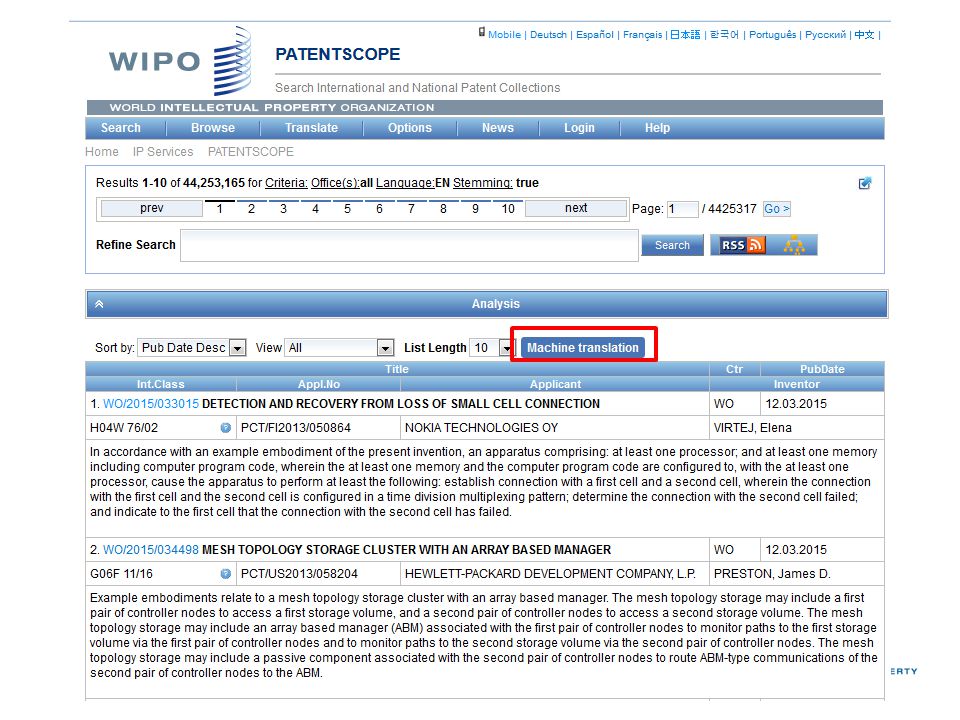
Task: Click the Go > button
Action: (776, 209)
